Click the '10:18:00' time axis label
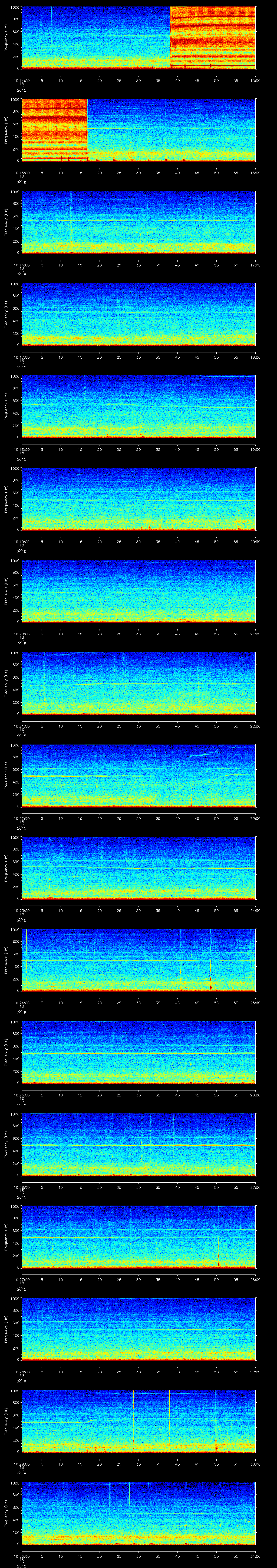The image size is (277, 1568). pos(21,449)
